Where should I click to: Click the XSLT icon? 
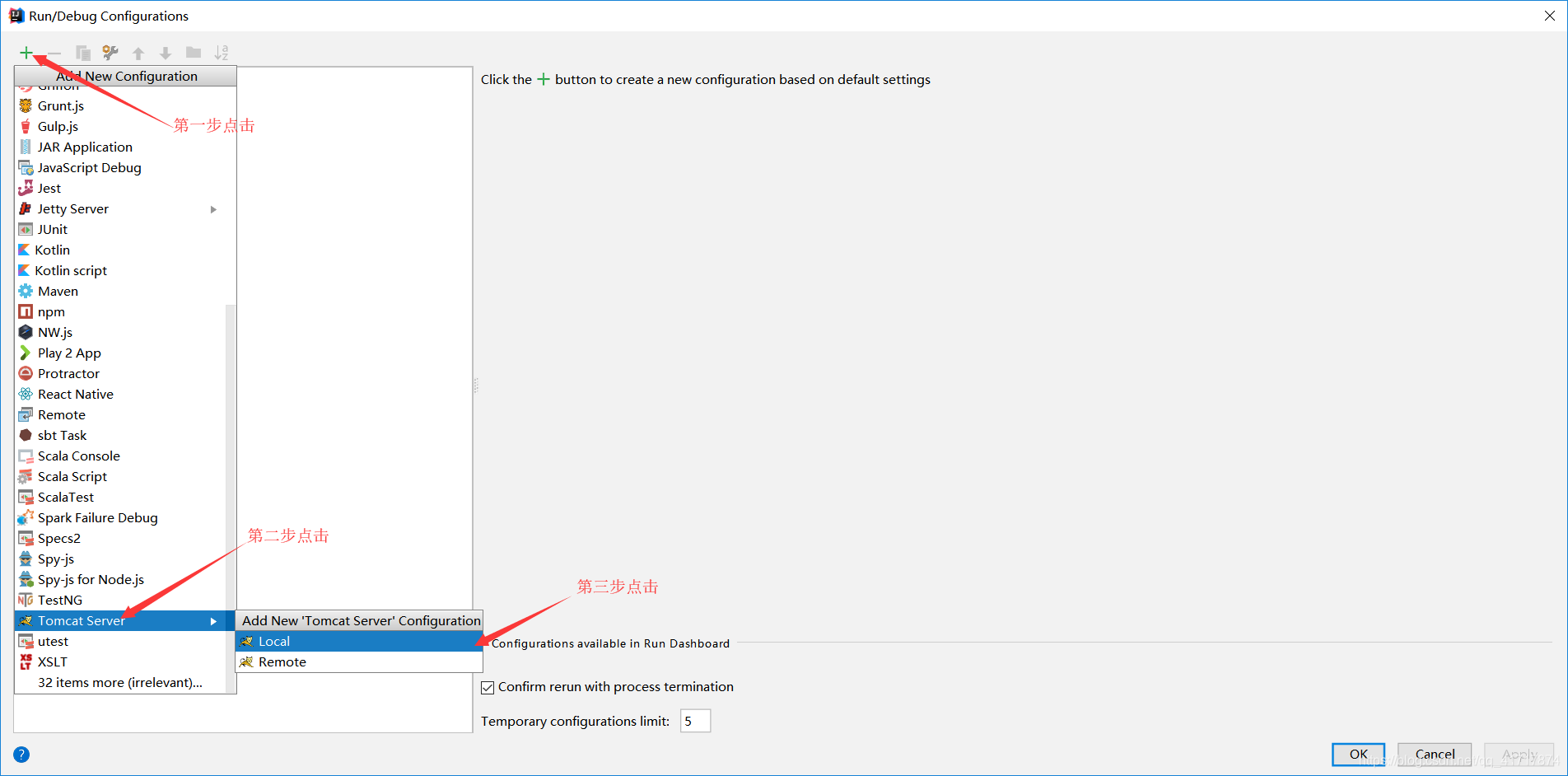click(26, 661)
